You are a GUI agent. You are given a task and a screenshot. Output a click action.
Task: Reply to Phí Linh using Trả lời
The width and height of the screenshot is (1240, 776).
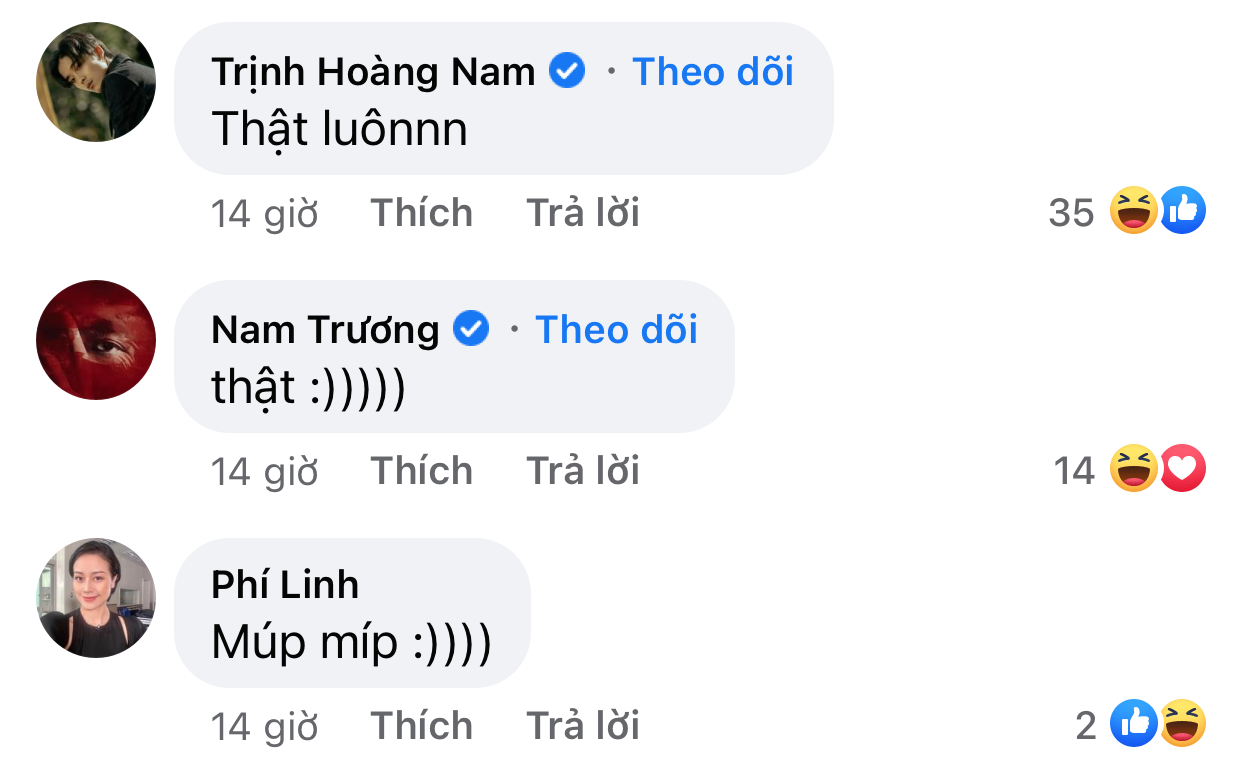coord(583,724)
